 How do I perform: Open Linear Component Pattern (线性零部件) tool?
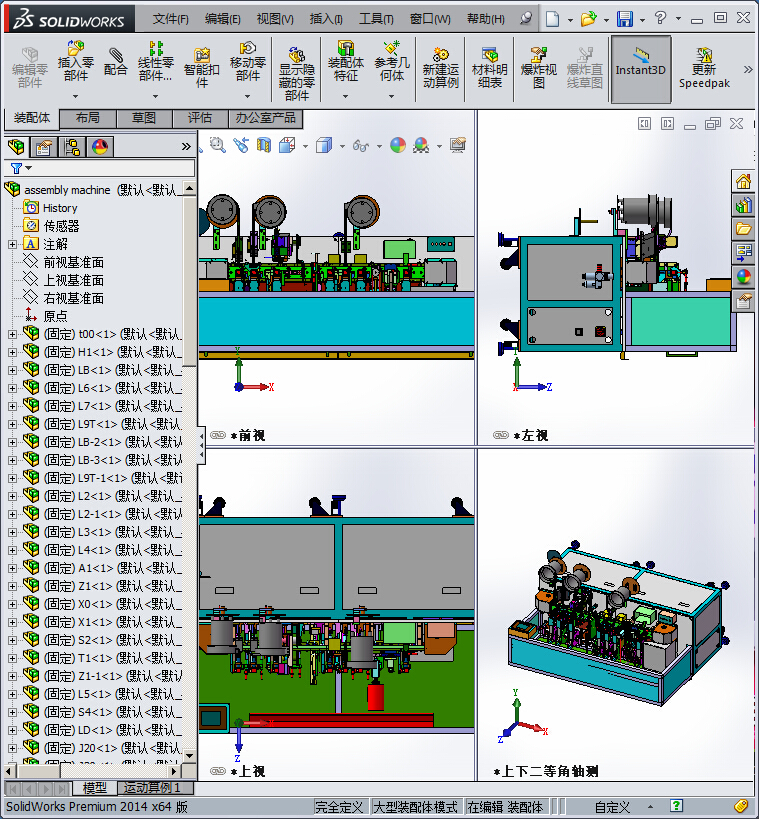tap(156, 61)
